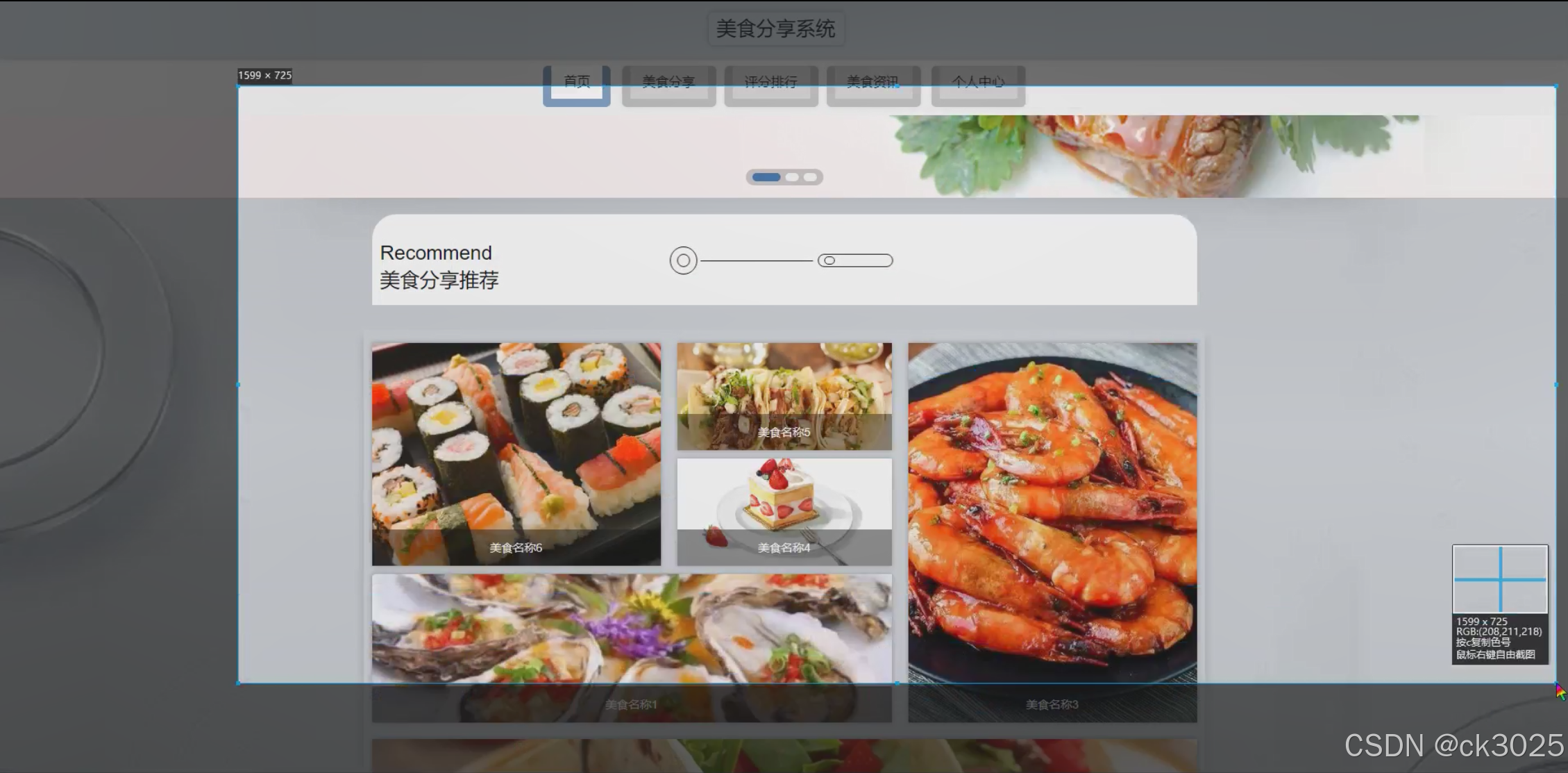Screen dimensions: 1568x773
Task: Click the crosshair magnifier preview box
Action: pos(1499,579)
